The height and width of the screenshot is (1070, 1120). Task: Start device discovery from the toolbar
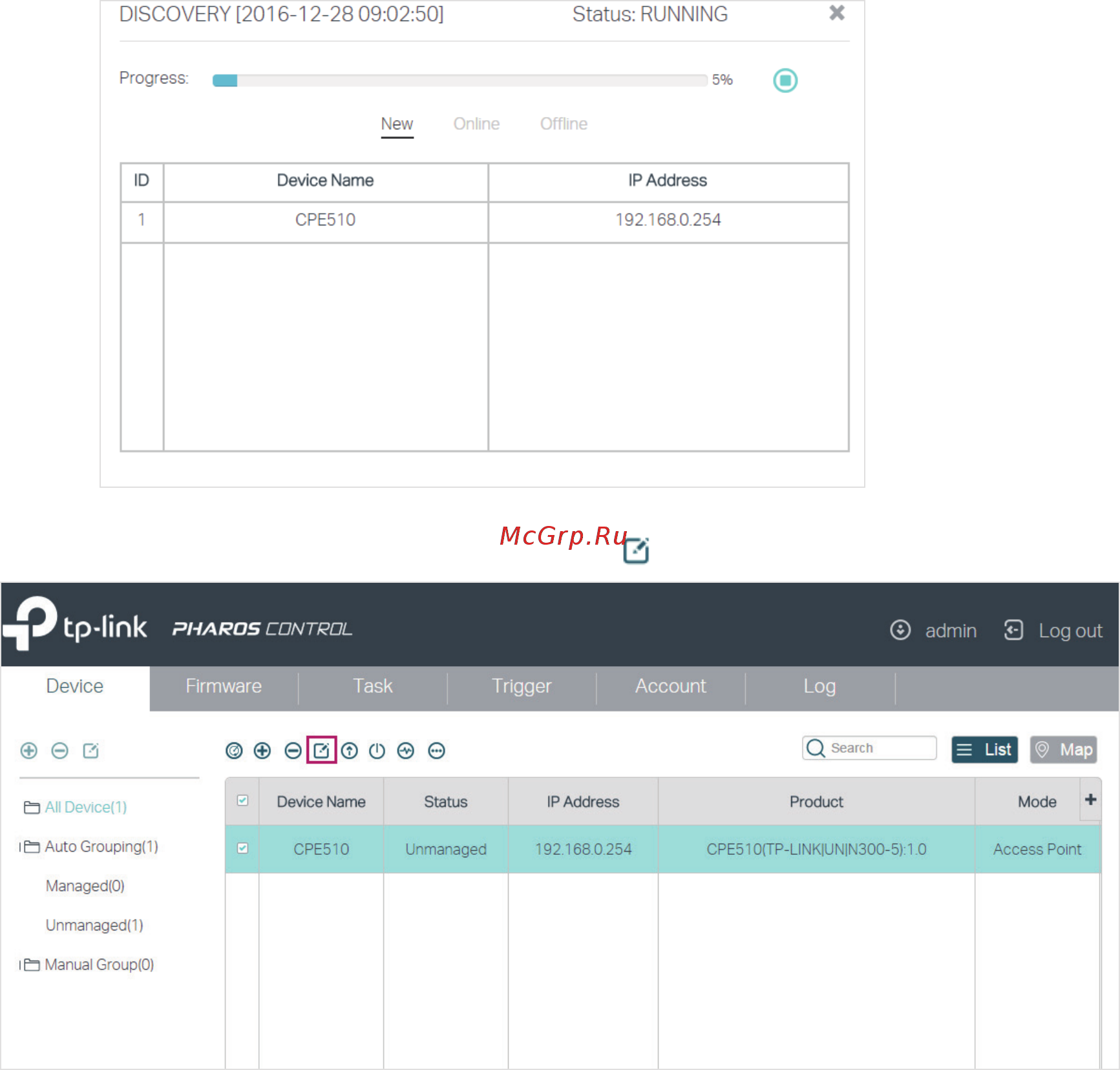pyautogui.click(x=234, y=751)
